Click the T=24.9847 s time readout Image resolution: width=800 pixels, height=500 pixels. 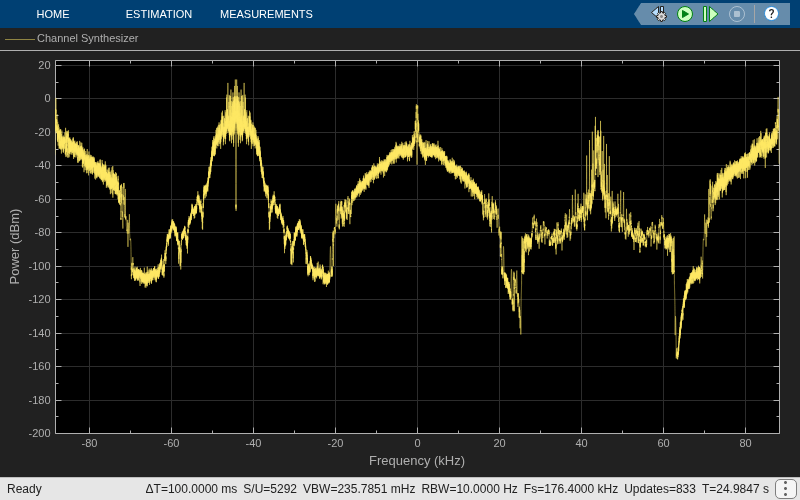click(735, 489)
